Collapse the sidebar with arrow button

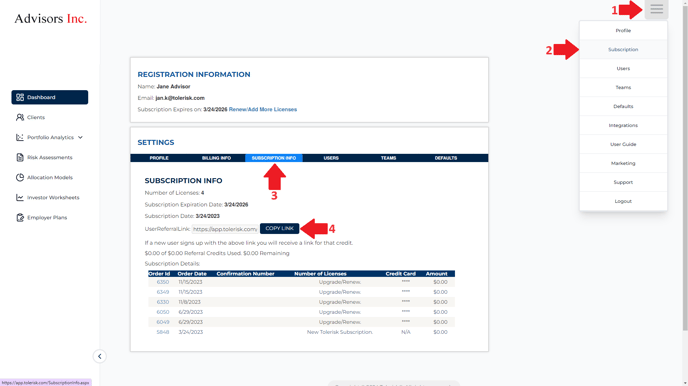click(100, 356)
